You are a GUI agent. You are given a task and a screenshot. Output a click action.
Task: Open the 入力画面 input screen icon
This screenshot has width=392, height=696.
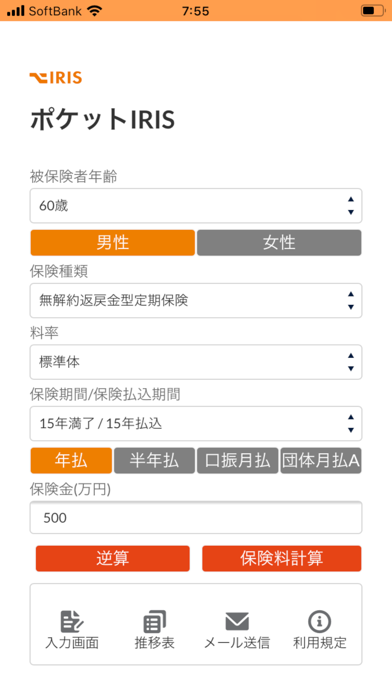pyautogui.click(x=72, y=621)
